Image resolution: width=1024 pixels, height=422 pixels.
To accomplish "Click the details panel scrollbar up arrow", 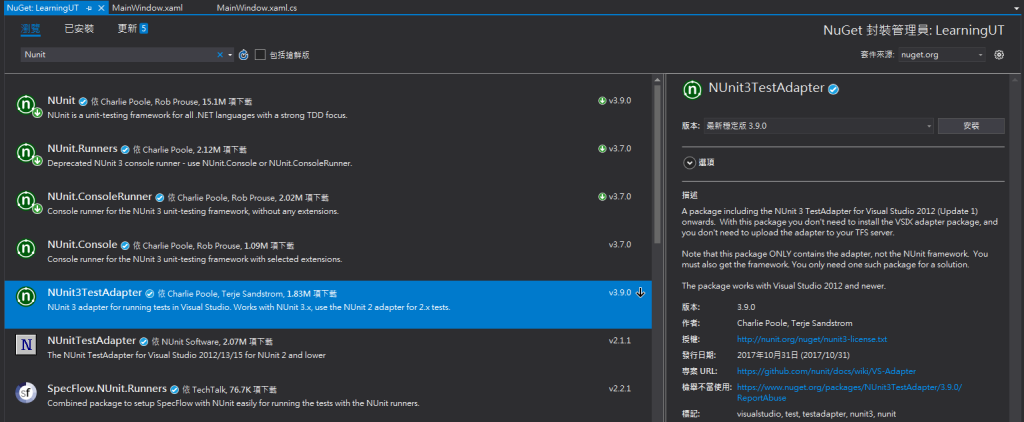I will 1016,80.
